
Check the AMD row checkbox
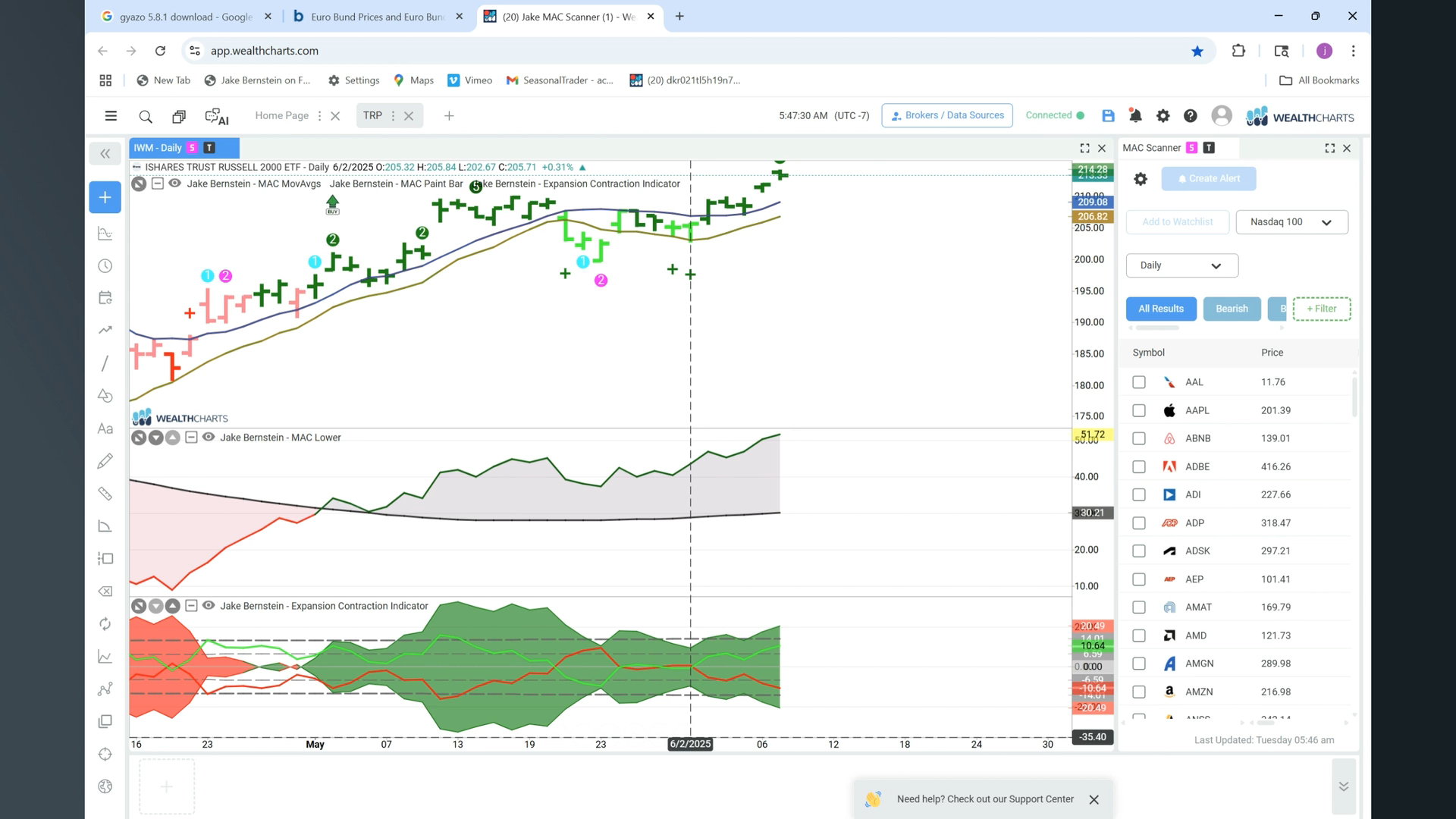(x=1139, y=635)
